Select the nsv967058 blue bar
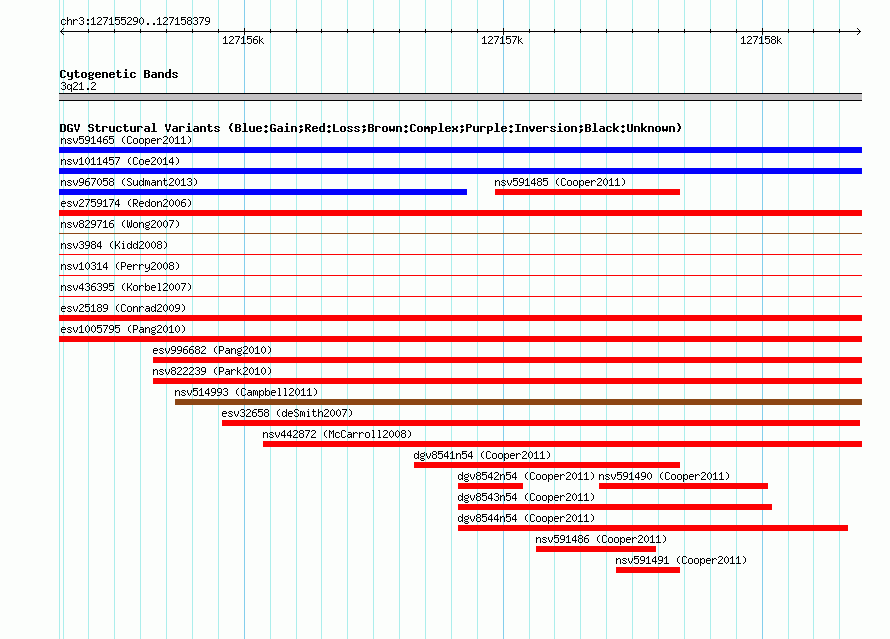 263,192
